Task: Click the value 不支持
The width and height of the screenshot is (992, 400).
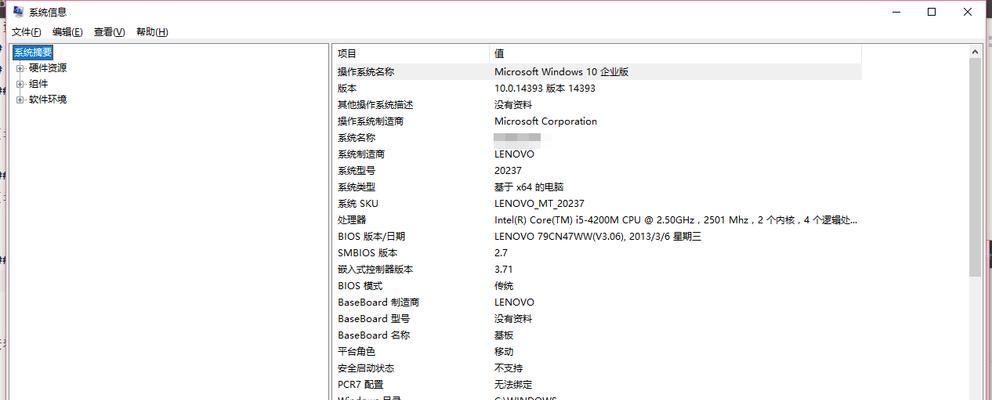Action: pos(509,368)
